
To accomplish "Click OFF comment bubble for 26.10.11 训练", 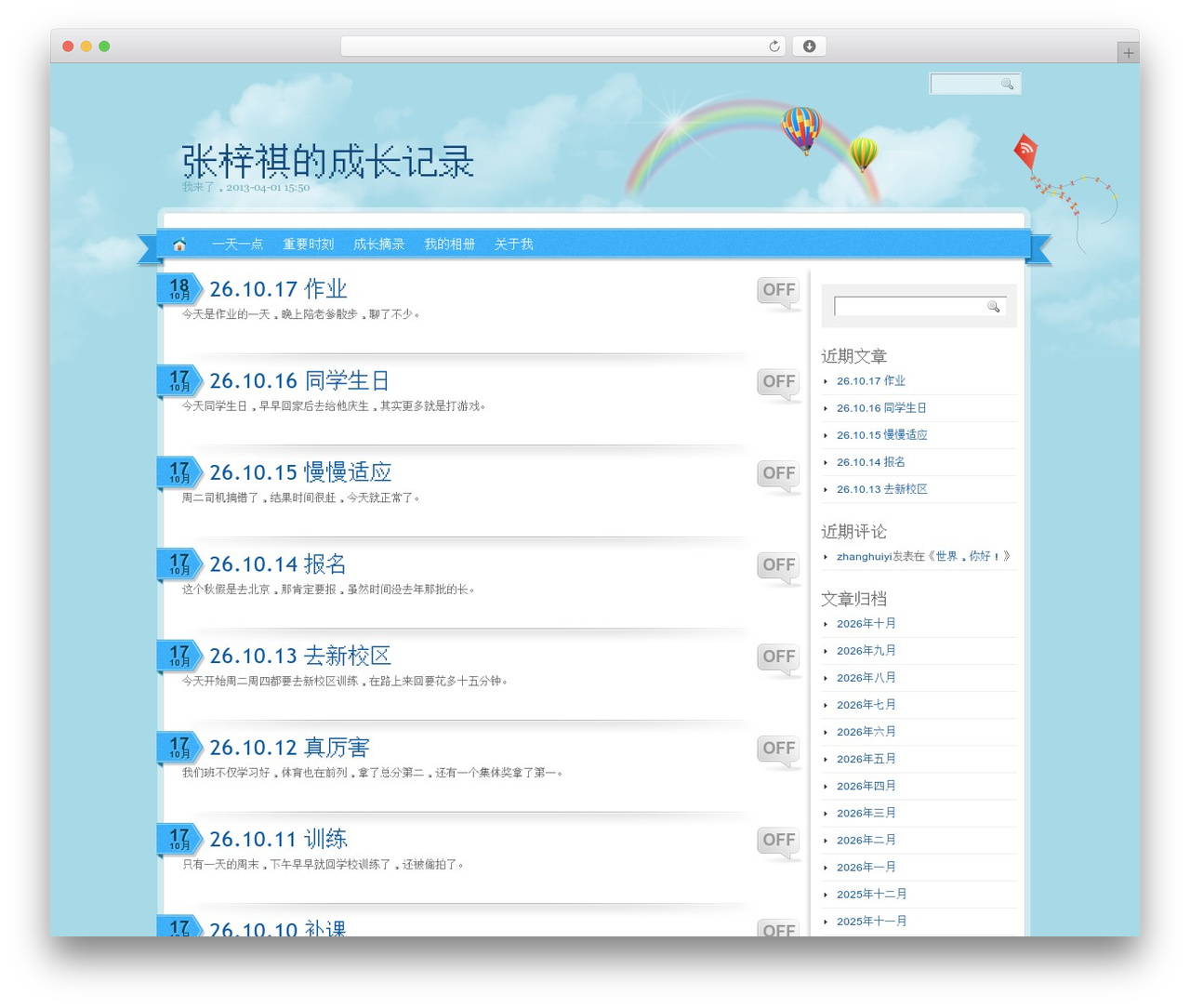I will click(779, 842).
